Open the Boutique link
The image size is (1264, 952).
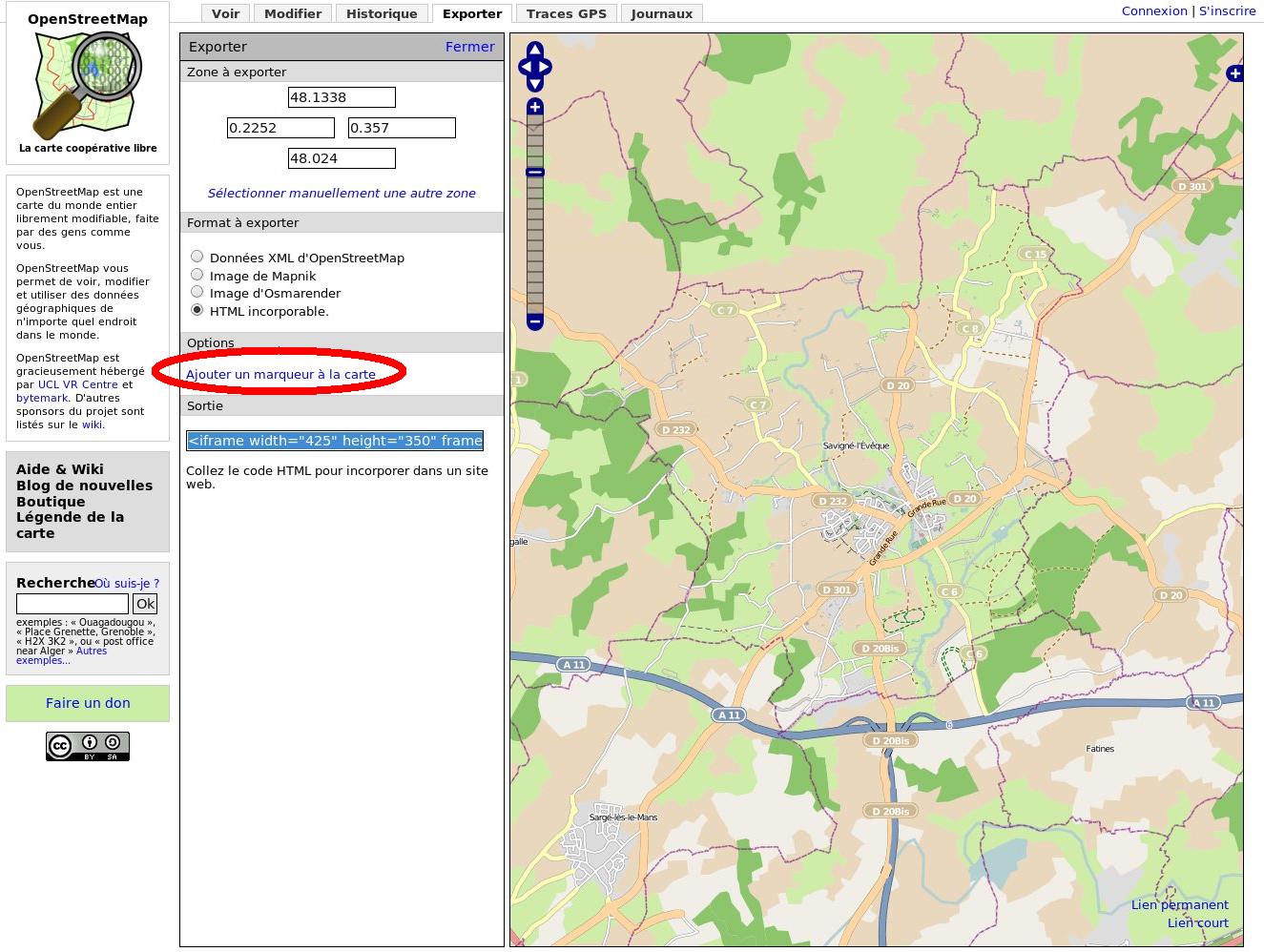pyautogui.click(x=51, y=502)
